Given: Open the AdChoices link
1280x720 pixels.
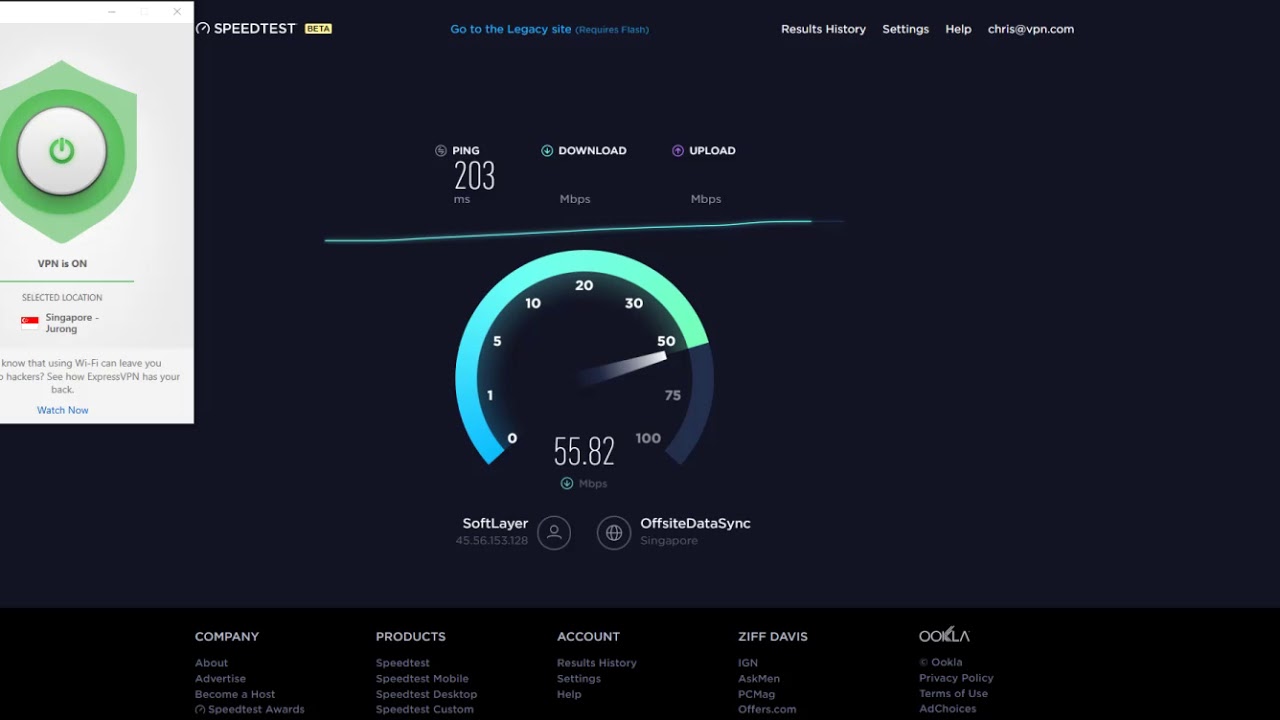Looking at the screenshot, I should click(x=947, y=708).
